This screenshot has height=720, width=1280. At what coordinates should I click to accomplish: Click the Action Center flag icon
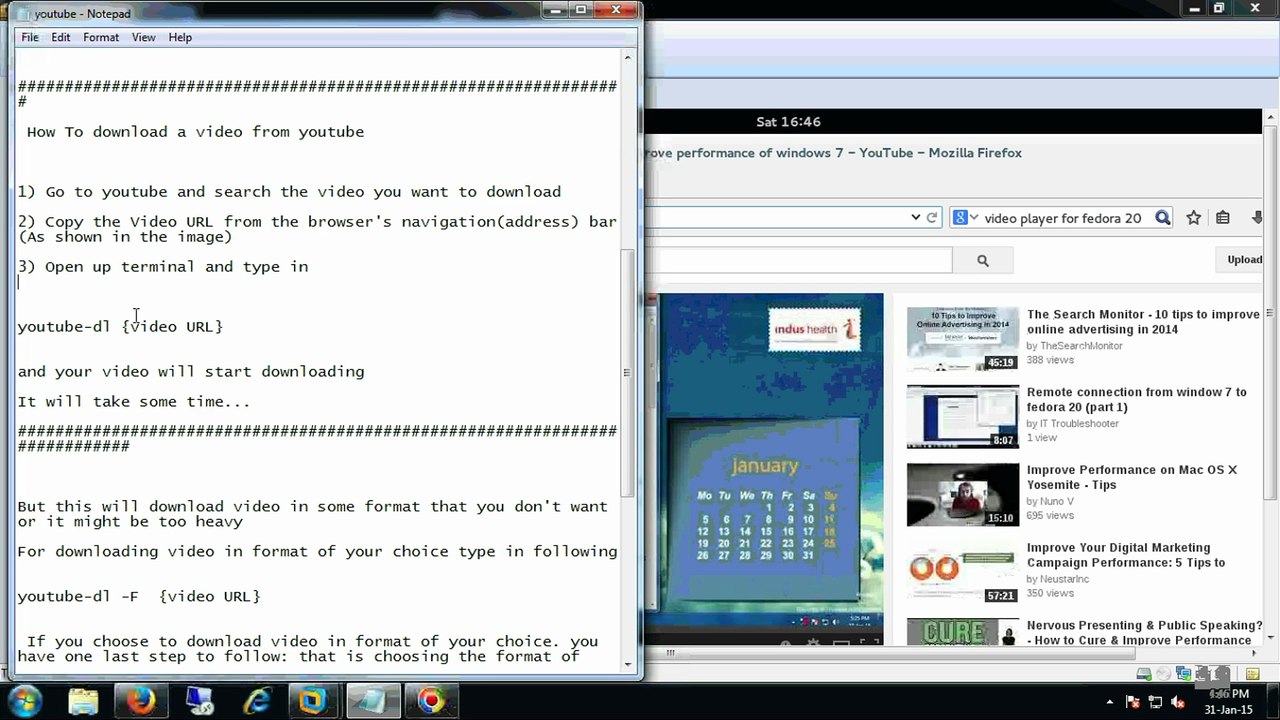[1133, 702]
